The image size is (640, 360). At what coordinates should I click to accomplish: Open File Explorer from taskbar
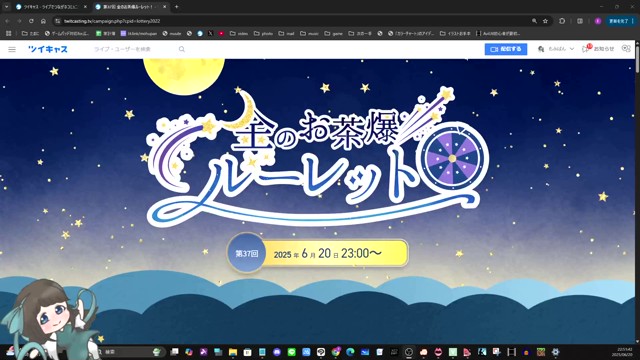233,352
